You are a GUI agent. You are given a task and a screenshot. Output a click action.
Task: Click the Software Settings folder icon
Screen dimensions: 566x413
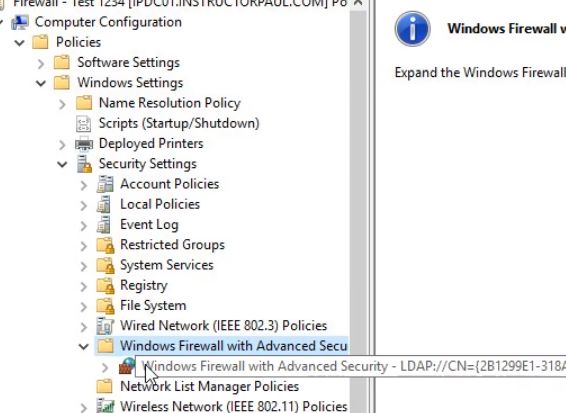coord(62,62)
